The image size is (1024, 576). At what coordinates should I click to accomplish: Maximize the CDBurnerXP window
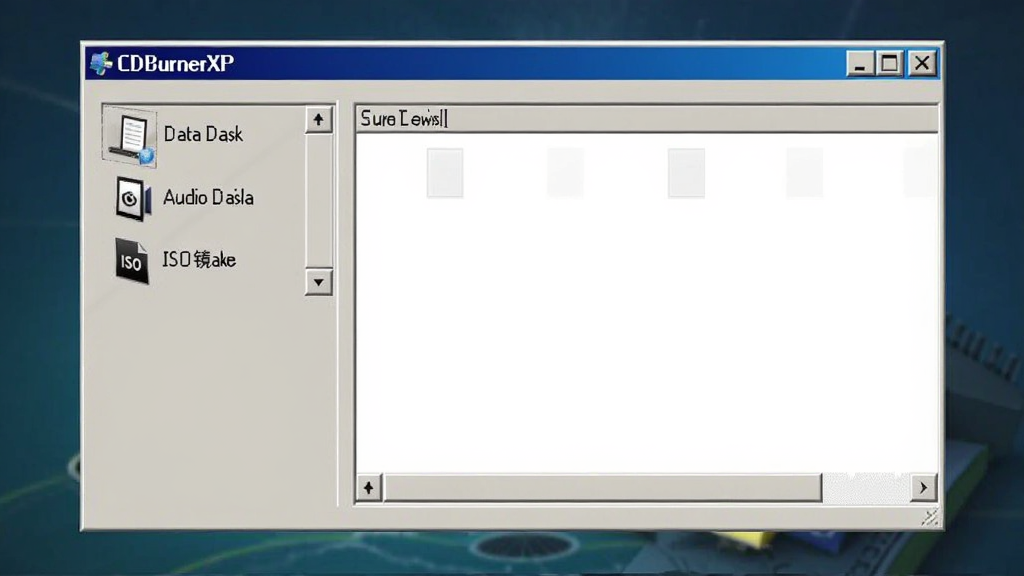click(889, 63)
